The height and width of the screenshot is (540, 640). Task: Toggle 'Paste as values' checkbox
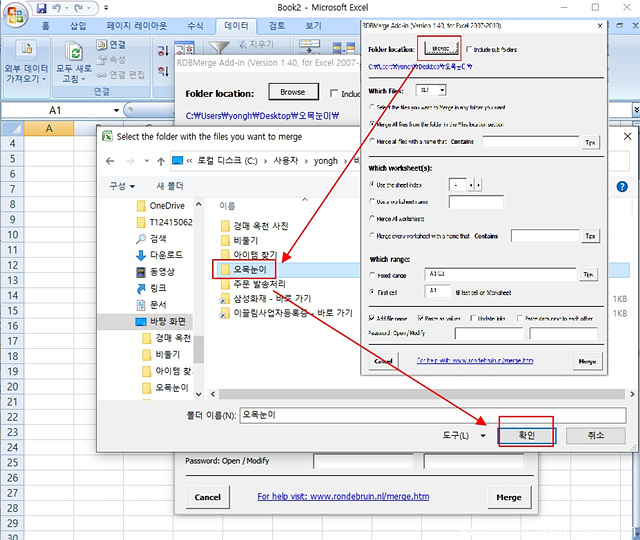click(420, 318)
